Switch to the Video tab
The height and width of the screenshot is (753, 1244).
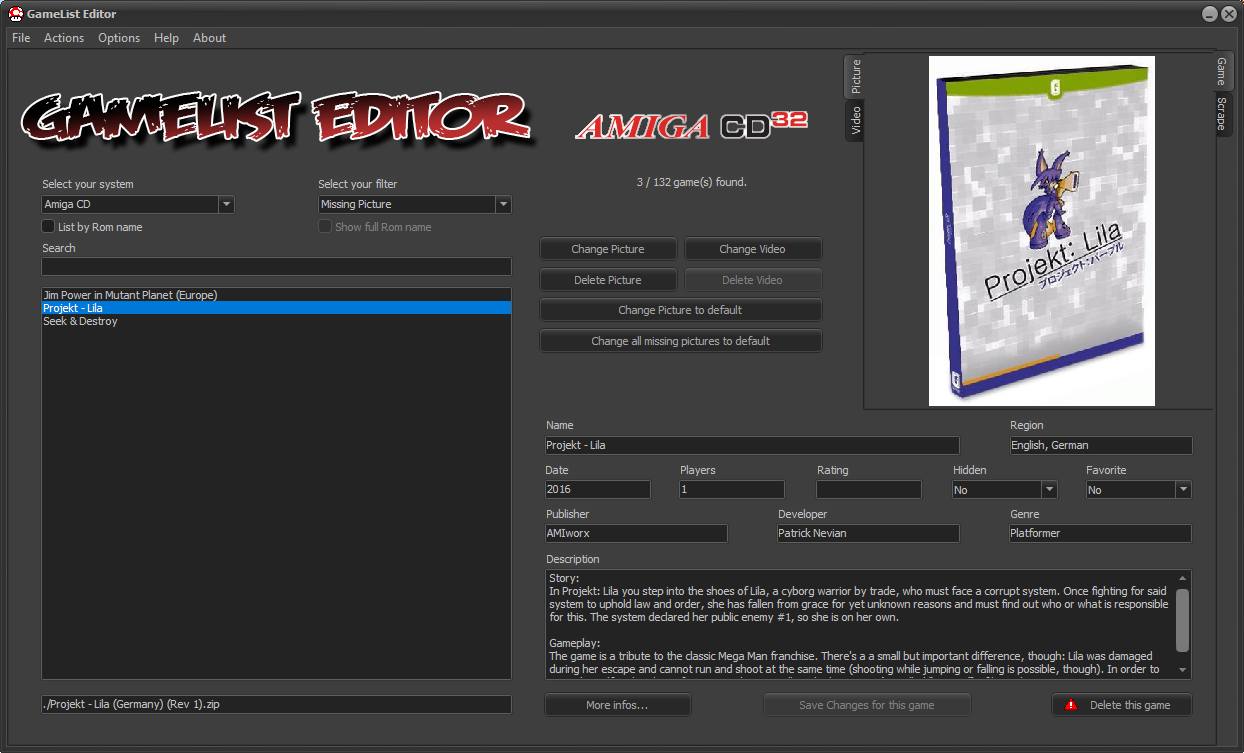click(x=854, y=120)
